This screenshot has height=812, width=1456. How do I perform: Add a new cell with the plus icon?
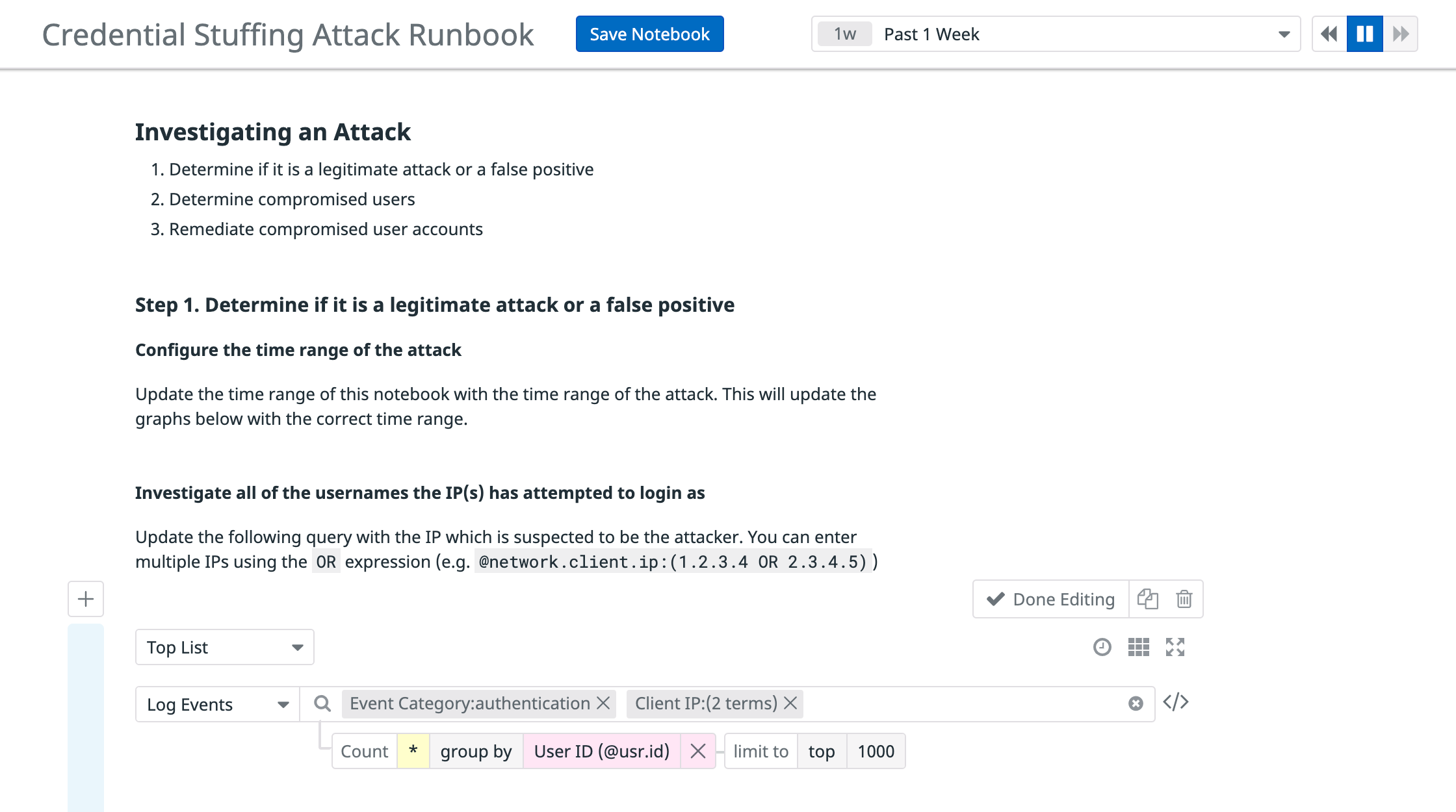(85, 598)
